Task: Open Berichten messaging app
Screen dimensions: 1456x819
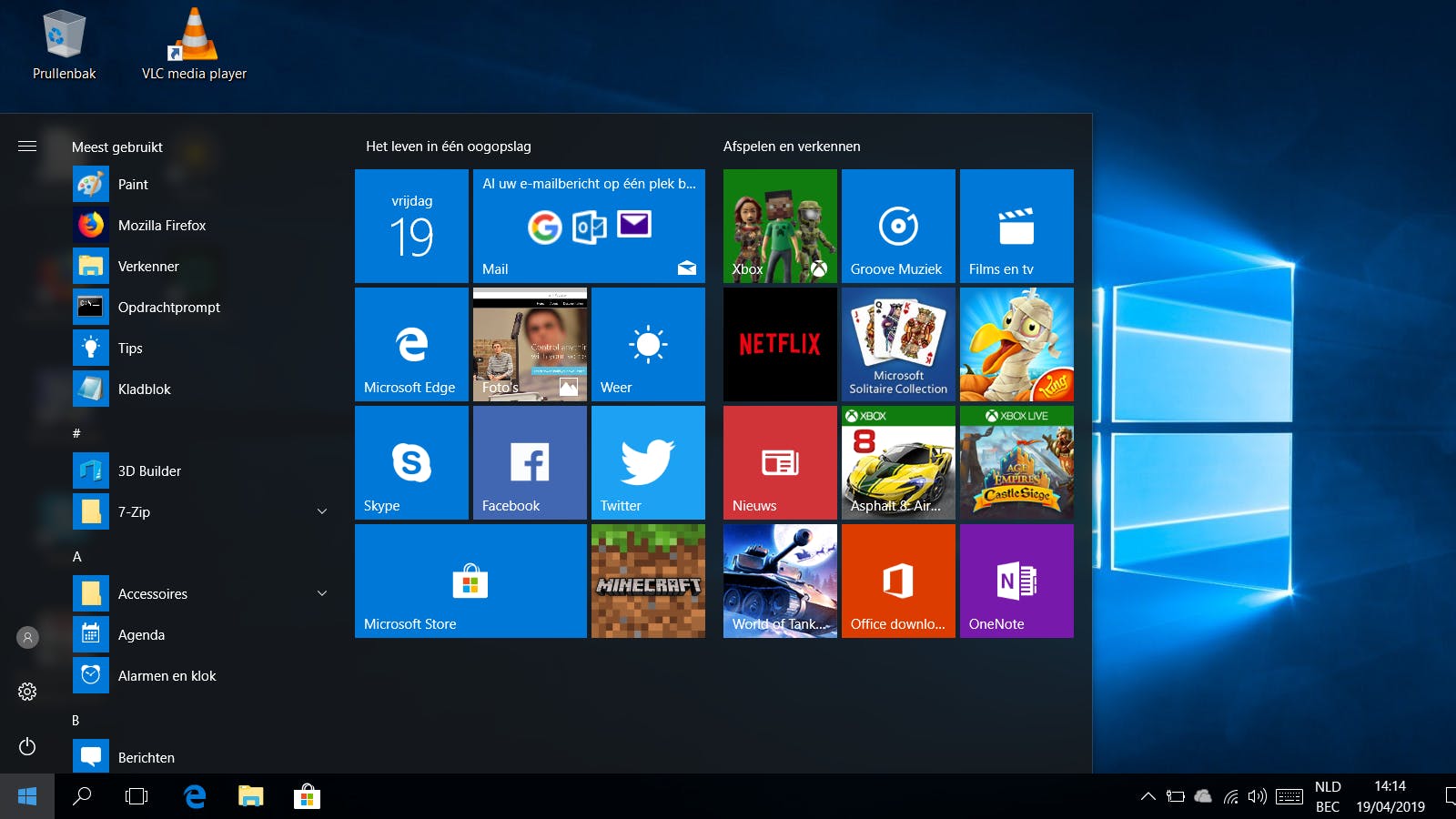Action: [200, 757]
